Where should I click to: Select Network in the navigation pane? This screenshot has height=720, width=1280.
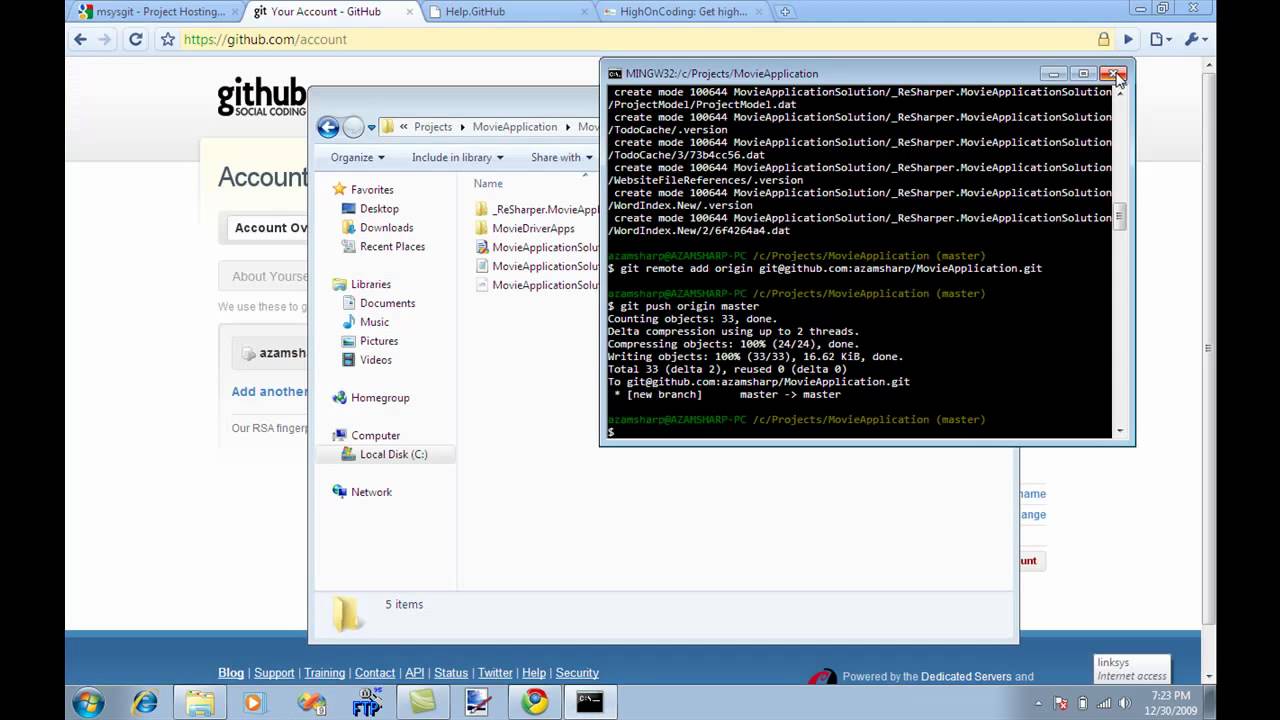(x=371, y=492)
